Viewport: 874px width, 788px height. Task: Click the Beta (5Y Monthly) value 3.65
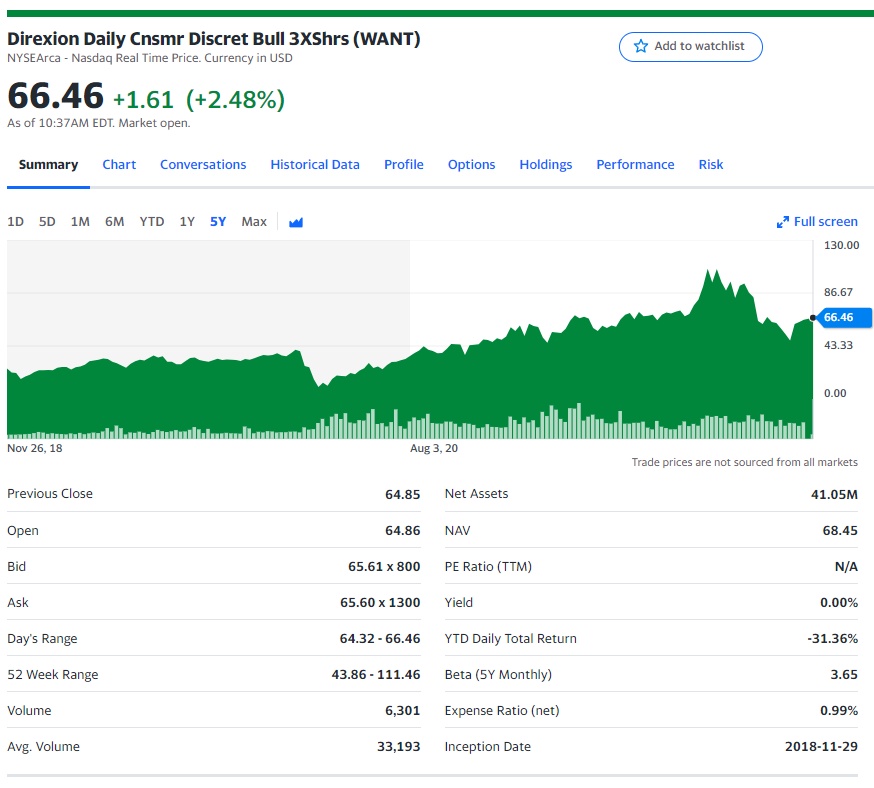[844, 675]
